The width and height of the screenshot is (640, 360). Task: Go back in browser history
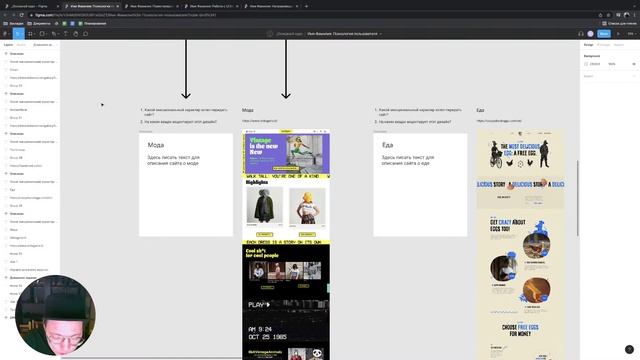[5, 15]
